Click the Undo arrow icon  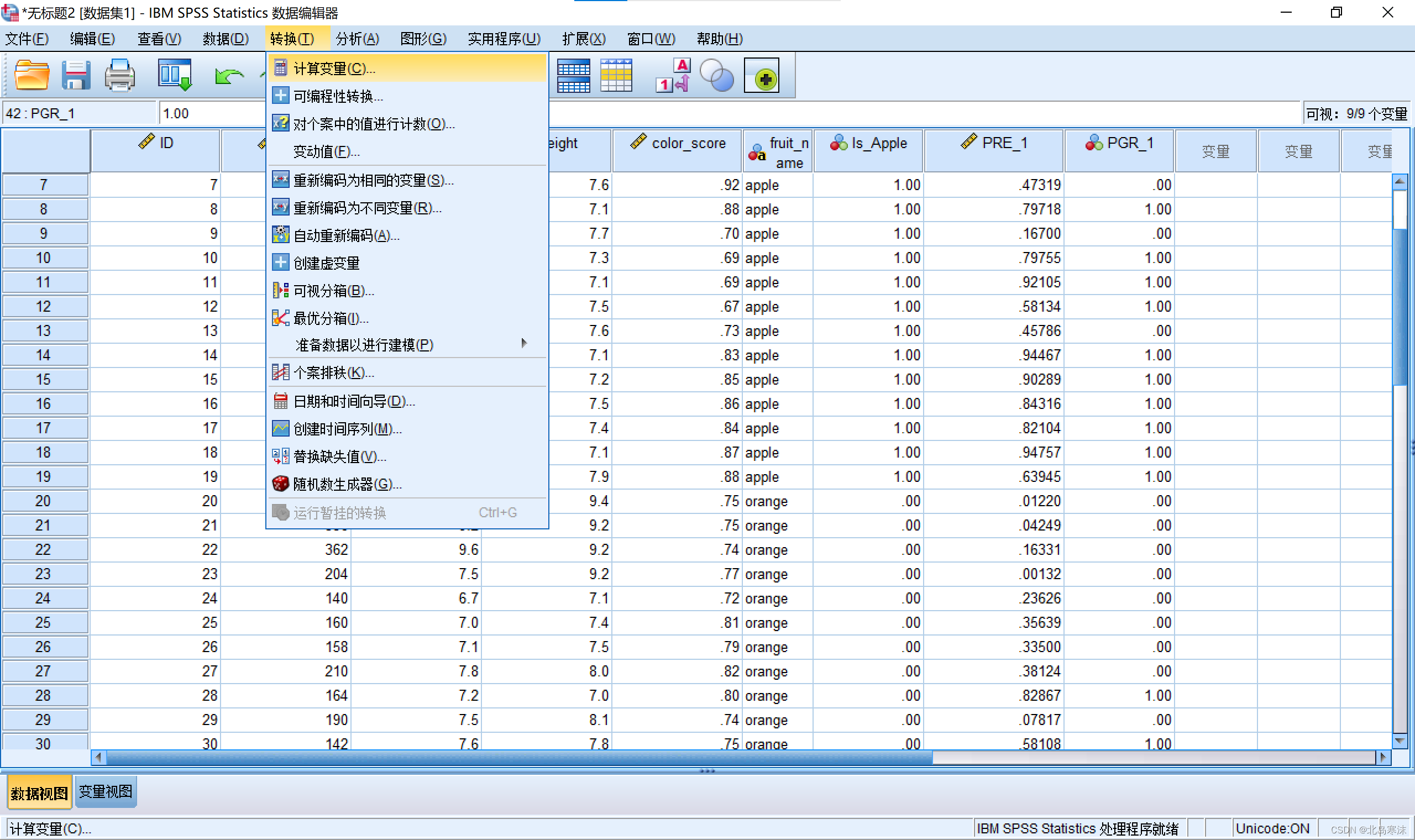tap(229, 76)
